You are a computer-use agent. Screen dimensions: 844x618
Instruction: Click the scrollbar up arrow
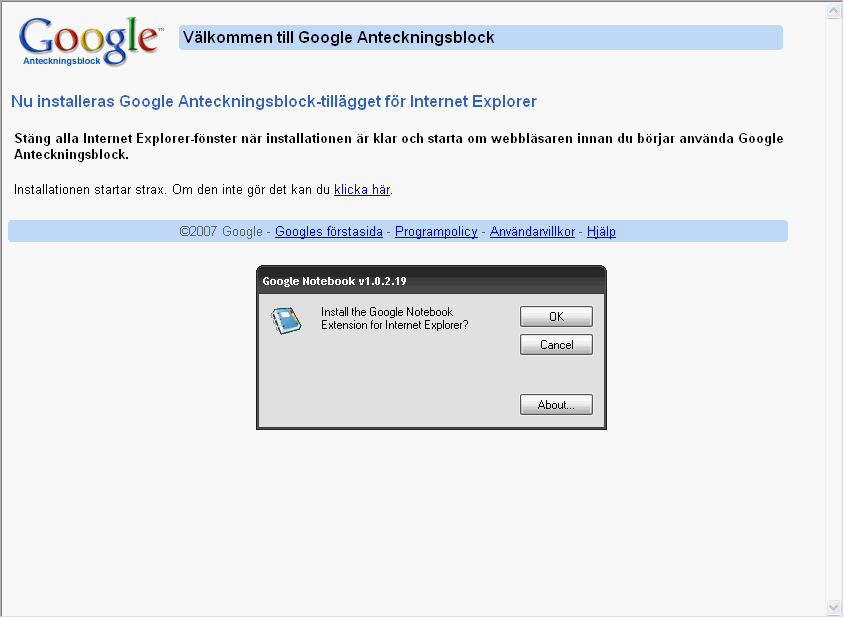click(x=834, y=11)
